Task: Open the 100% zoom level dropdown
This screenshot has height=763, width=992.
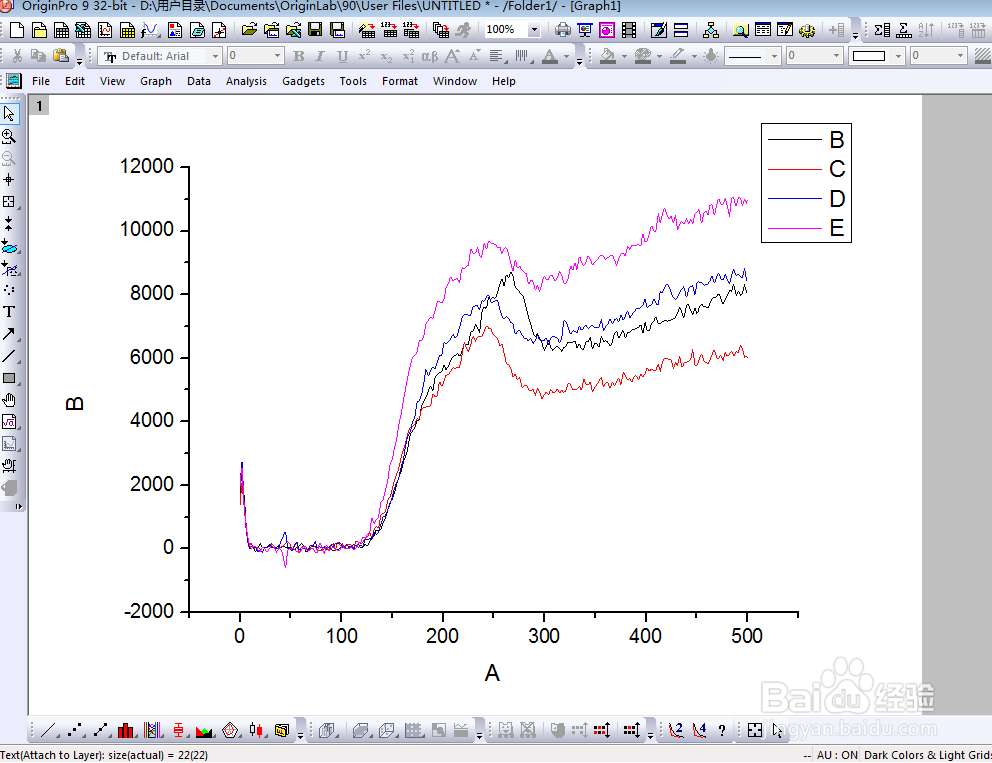Action: click(x=534, y=30)
